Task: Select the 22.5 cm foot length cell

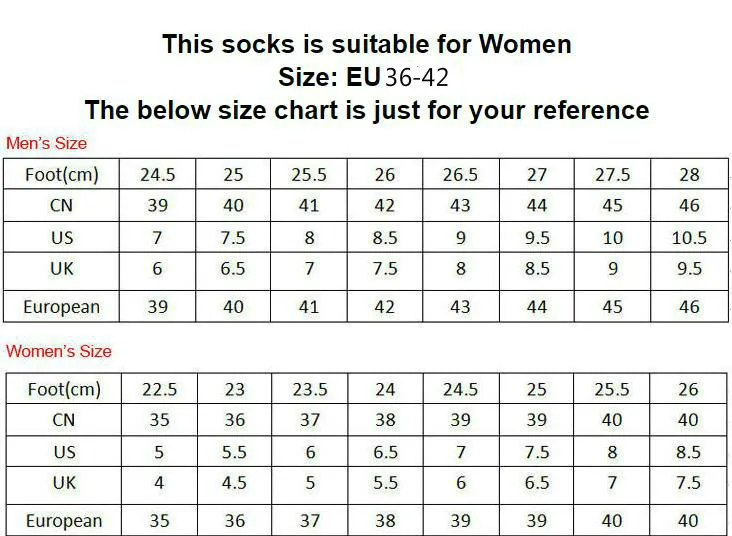Action: (158, 390)
